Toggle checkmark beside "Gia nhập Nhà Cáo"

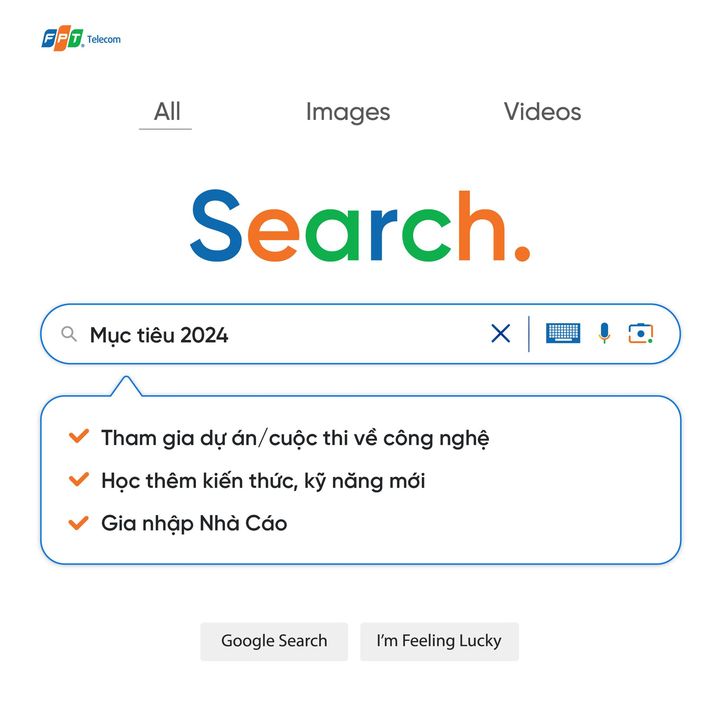tap(79, 522)
